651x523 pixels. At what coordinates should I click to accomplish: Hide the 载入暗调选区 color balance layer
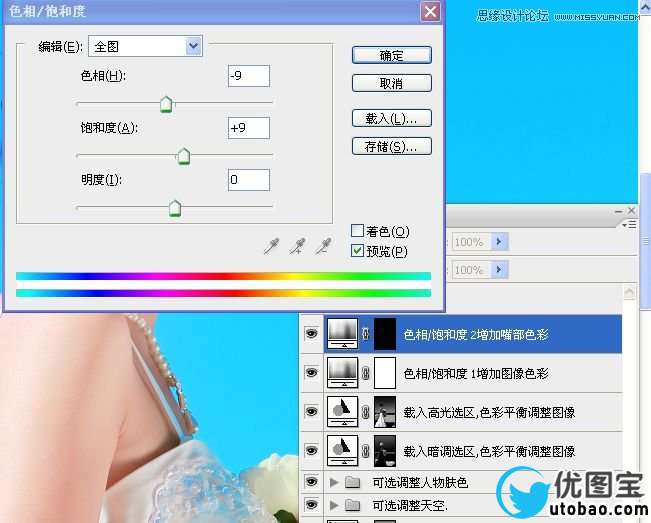[311, 450]
